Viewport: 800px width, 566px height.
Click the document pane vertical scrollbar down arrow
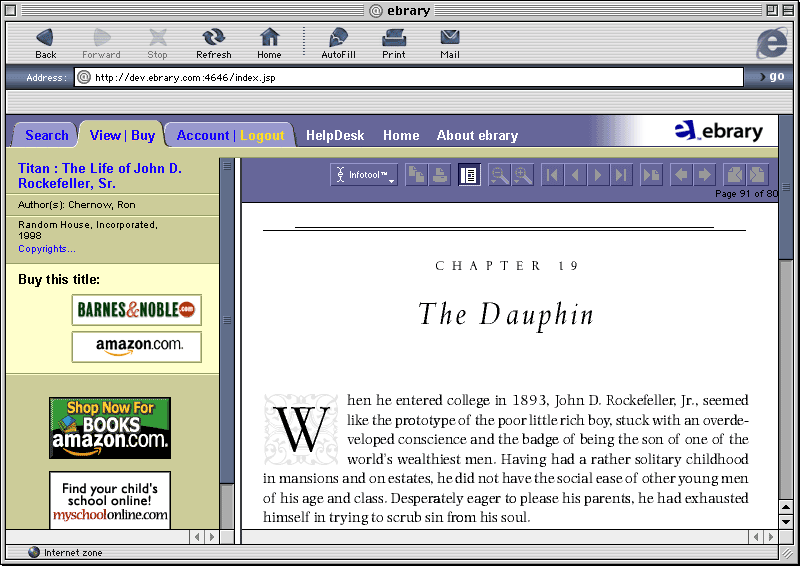click(x=786, y=521)
